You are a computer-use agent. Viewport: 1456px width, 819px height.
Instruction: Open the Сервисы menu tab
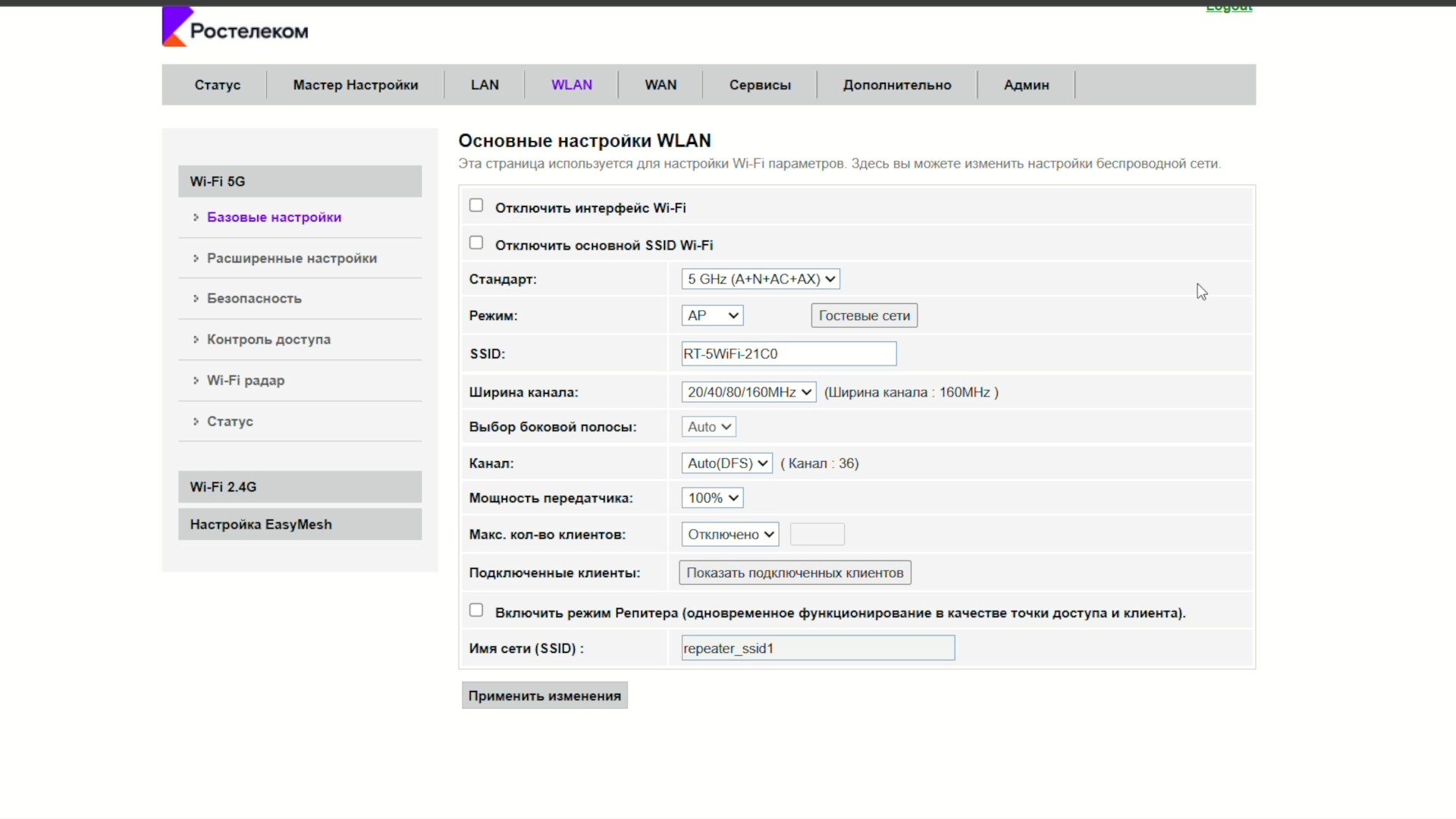[x=759, y=85]
